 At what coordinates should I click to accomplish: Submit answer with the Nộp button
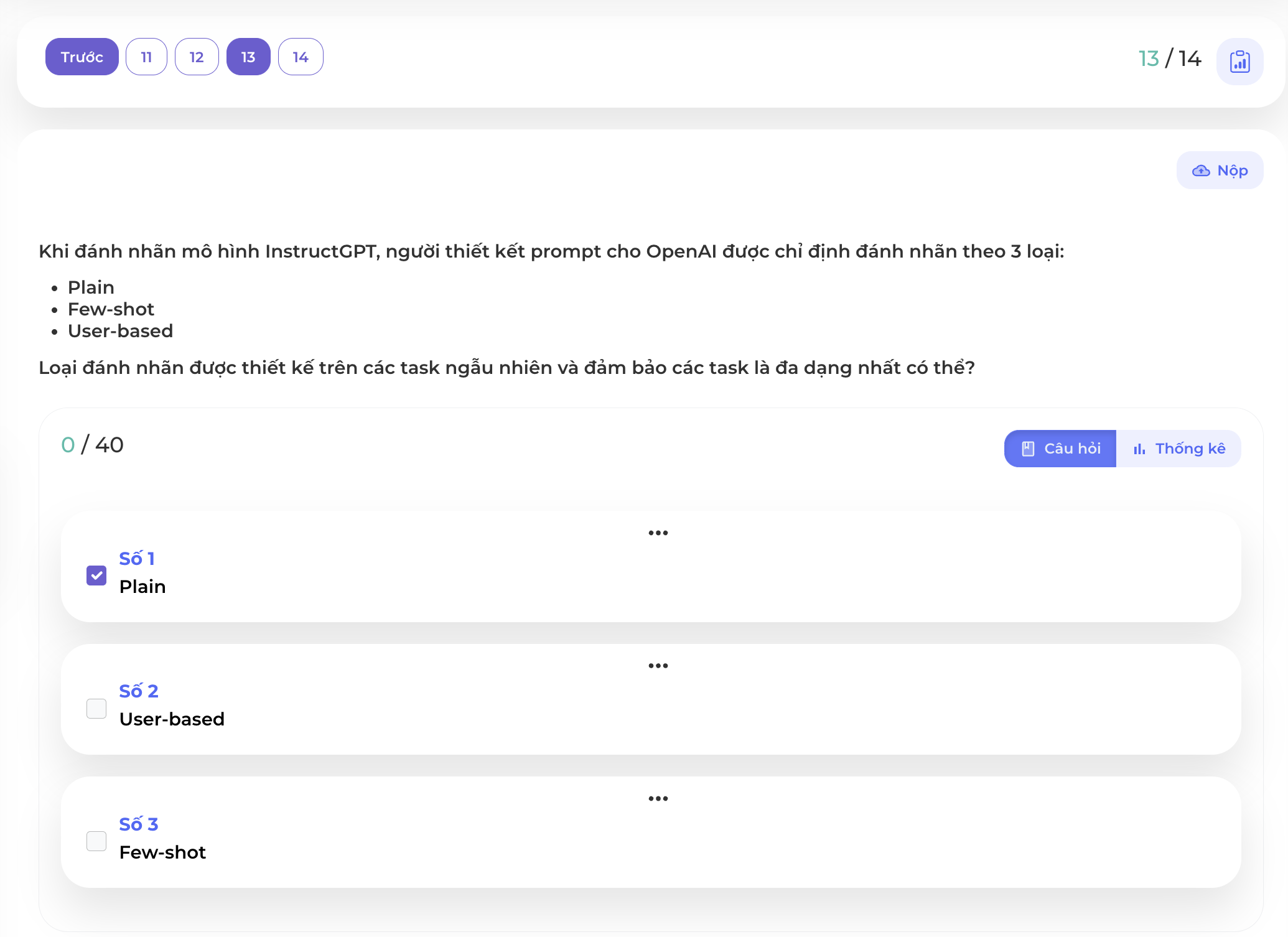[x=1220, y=170]
